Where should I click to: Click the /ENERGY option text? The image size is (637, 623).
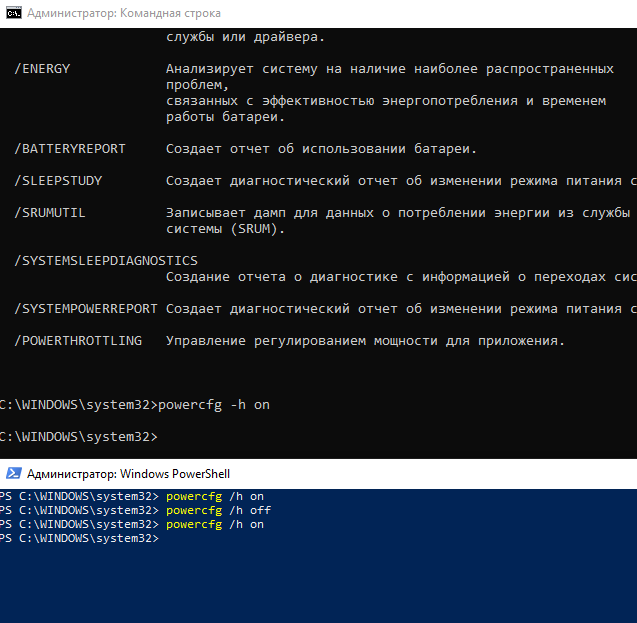[x=42, y=69]
